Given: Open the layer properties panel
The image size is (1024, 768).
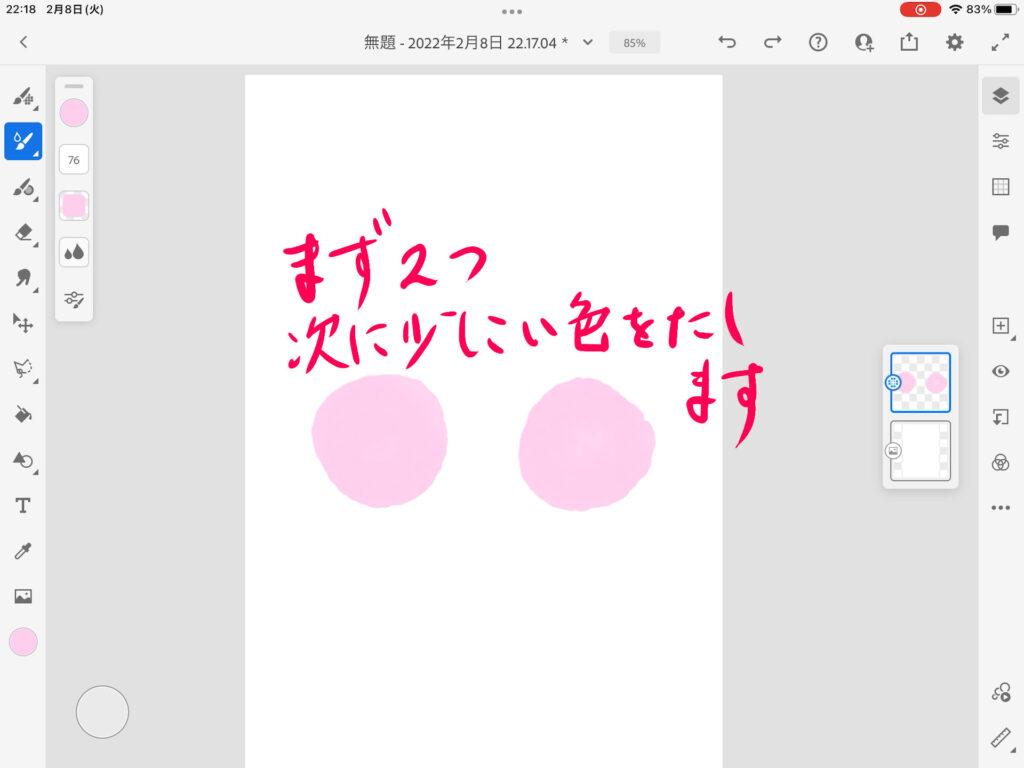Looking at the screenshot, I should click(1000, 141).
